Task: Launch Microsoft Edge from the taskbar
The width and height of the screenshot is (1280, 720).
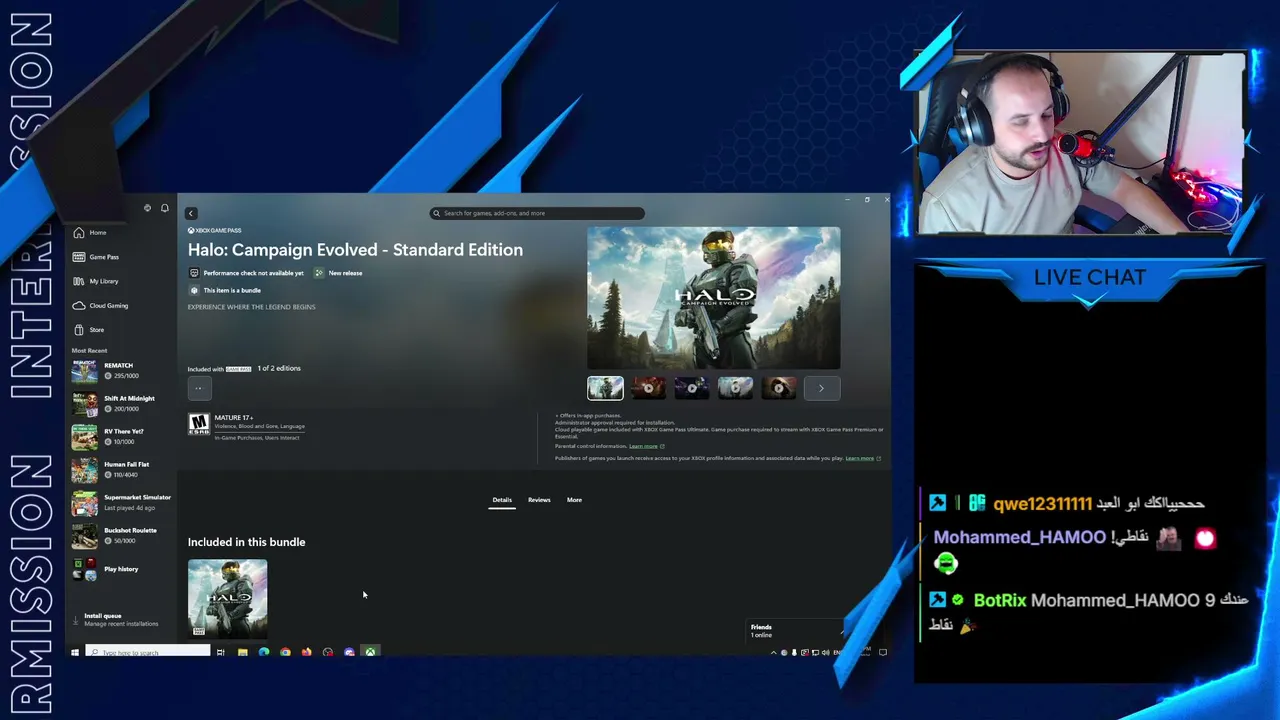Action: click(264, 653)
